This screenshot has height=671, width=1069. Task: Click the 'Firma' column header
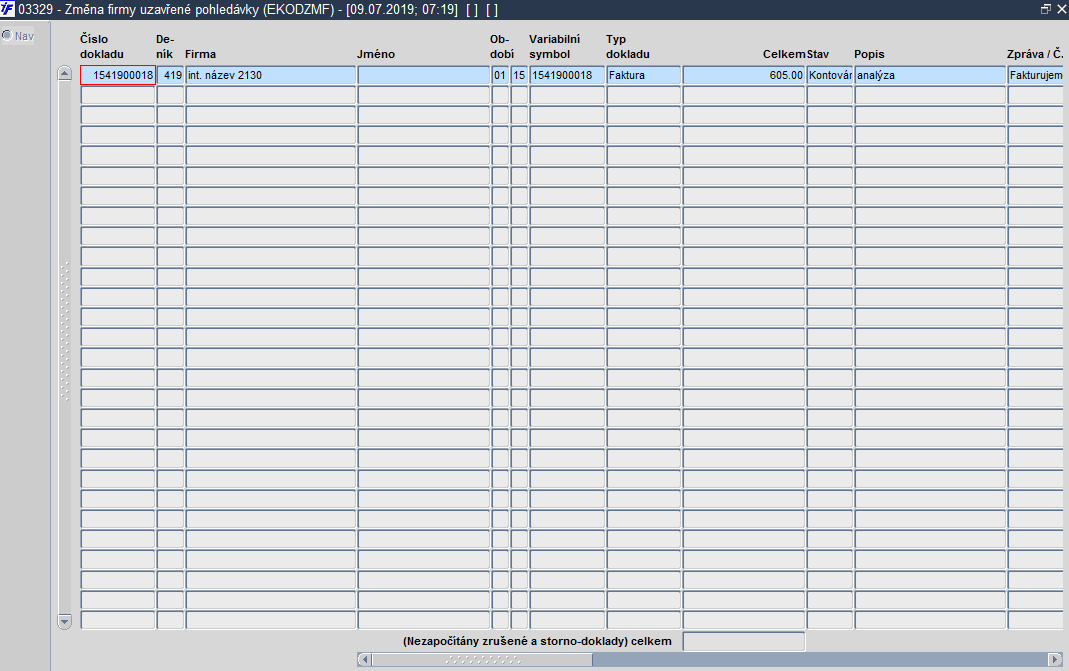(x=200, y=54)
